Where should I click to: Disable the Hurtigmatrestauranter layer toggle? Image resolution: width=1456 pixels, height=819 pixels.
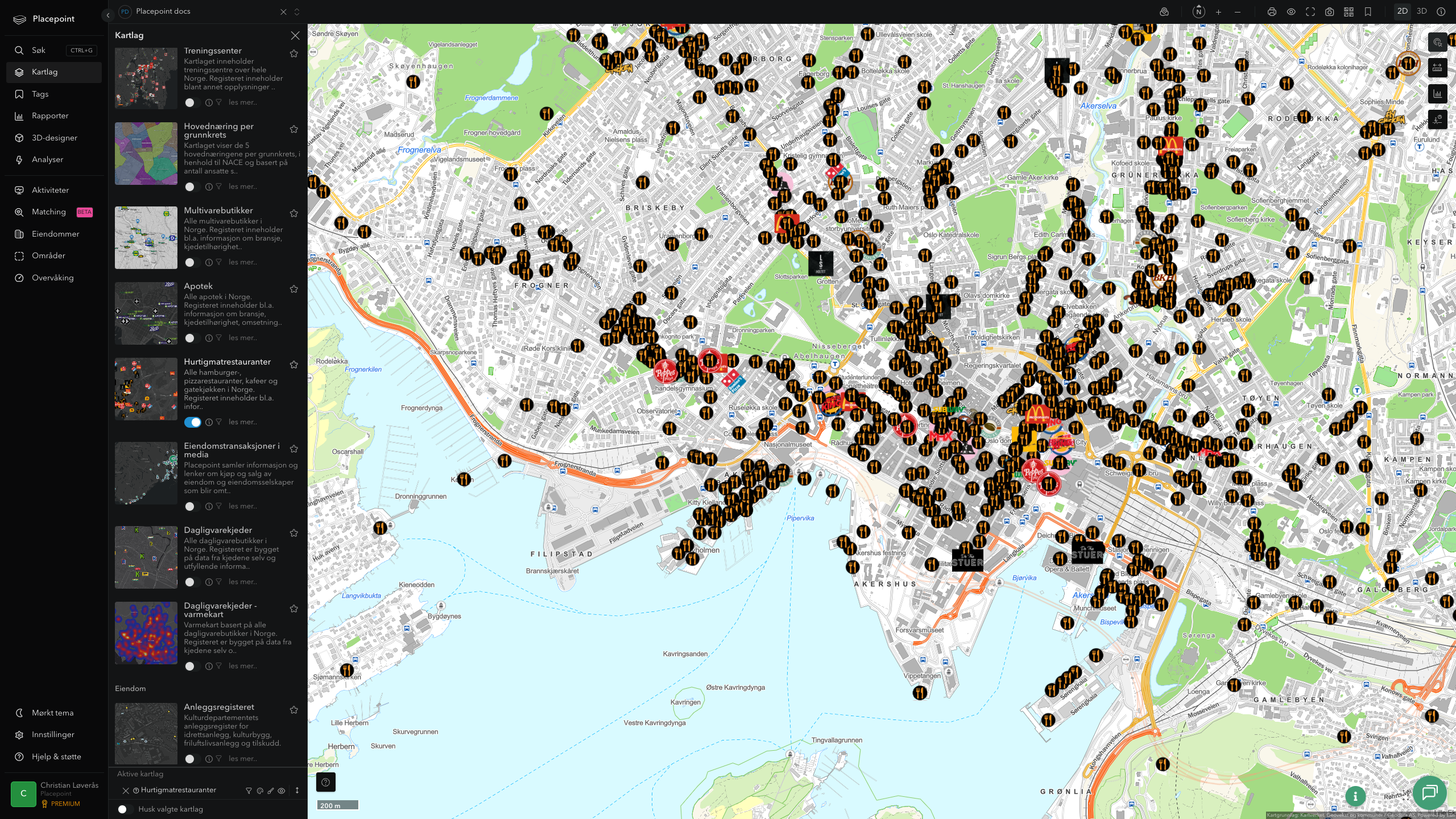(x=192, y=422)
